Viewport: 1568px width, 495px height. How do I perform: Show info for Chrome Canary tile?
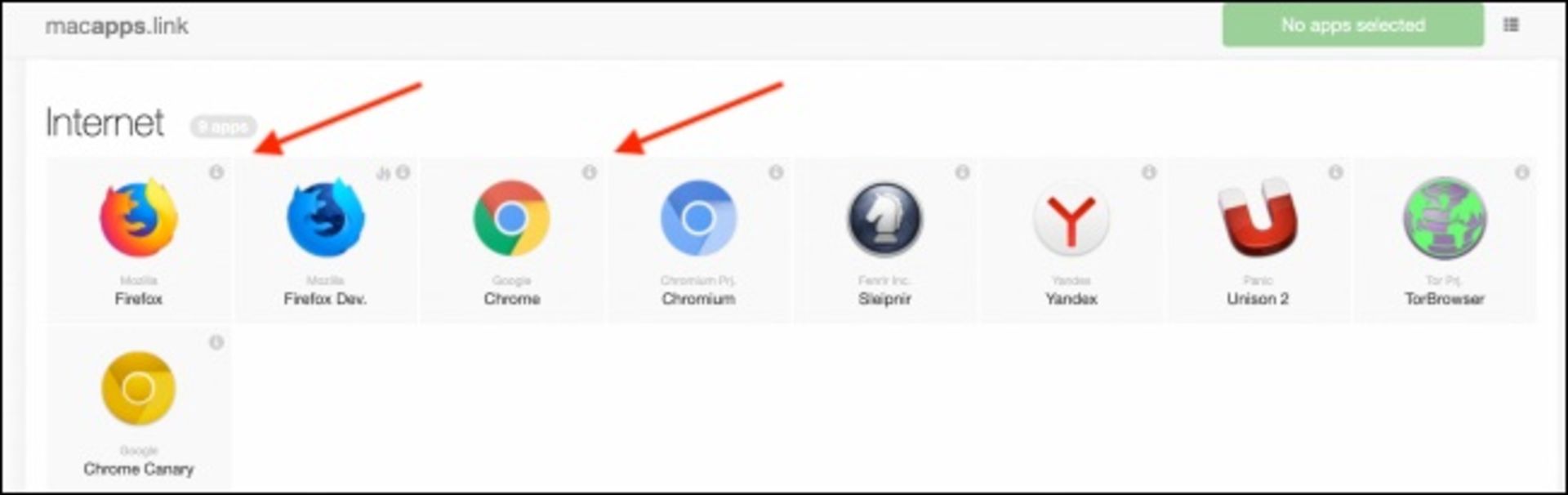point(216,342)
